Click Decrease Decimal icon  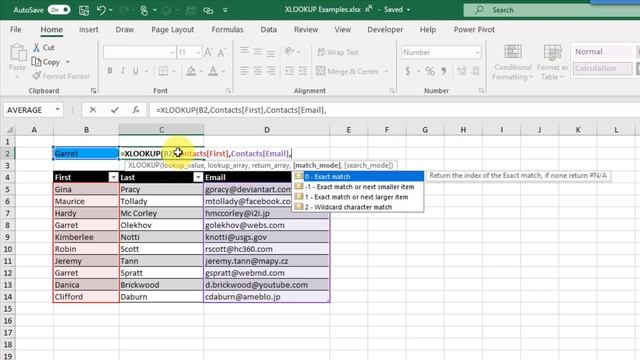click(x=476, y=71)
